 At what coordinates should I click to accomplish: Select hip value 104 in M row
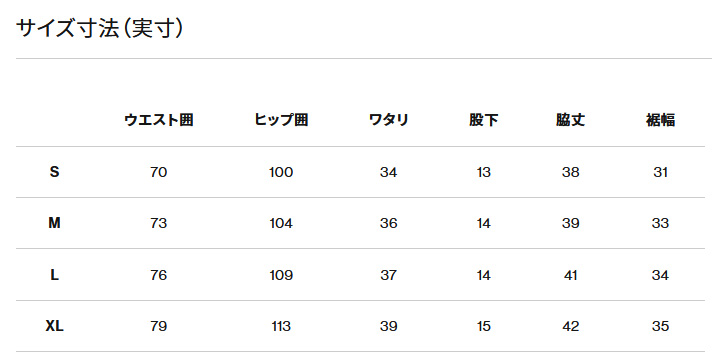coord(281,223)
